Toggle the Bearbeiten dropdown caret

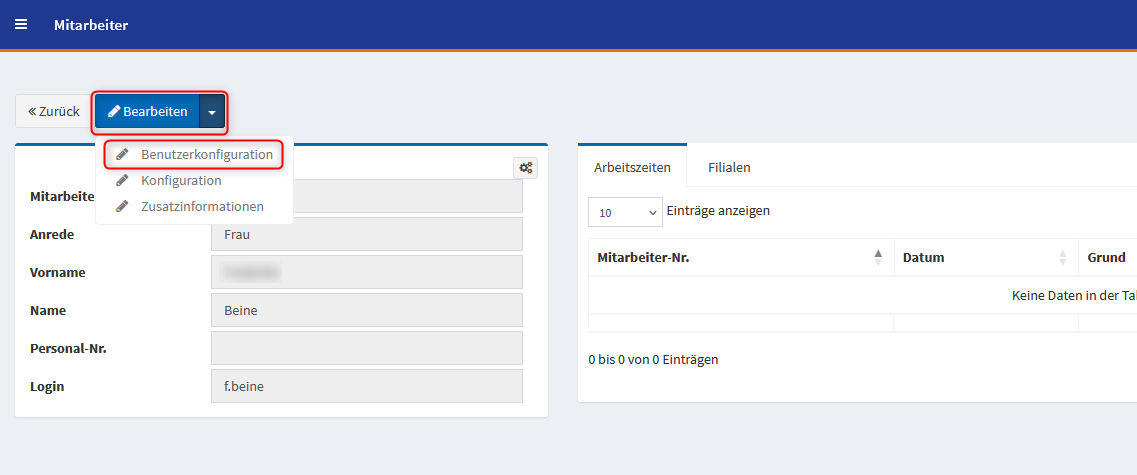pyautogui.click(x=212, y=112)
